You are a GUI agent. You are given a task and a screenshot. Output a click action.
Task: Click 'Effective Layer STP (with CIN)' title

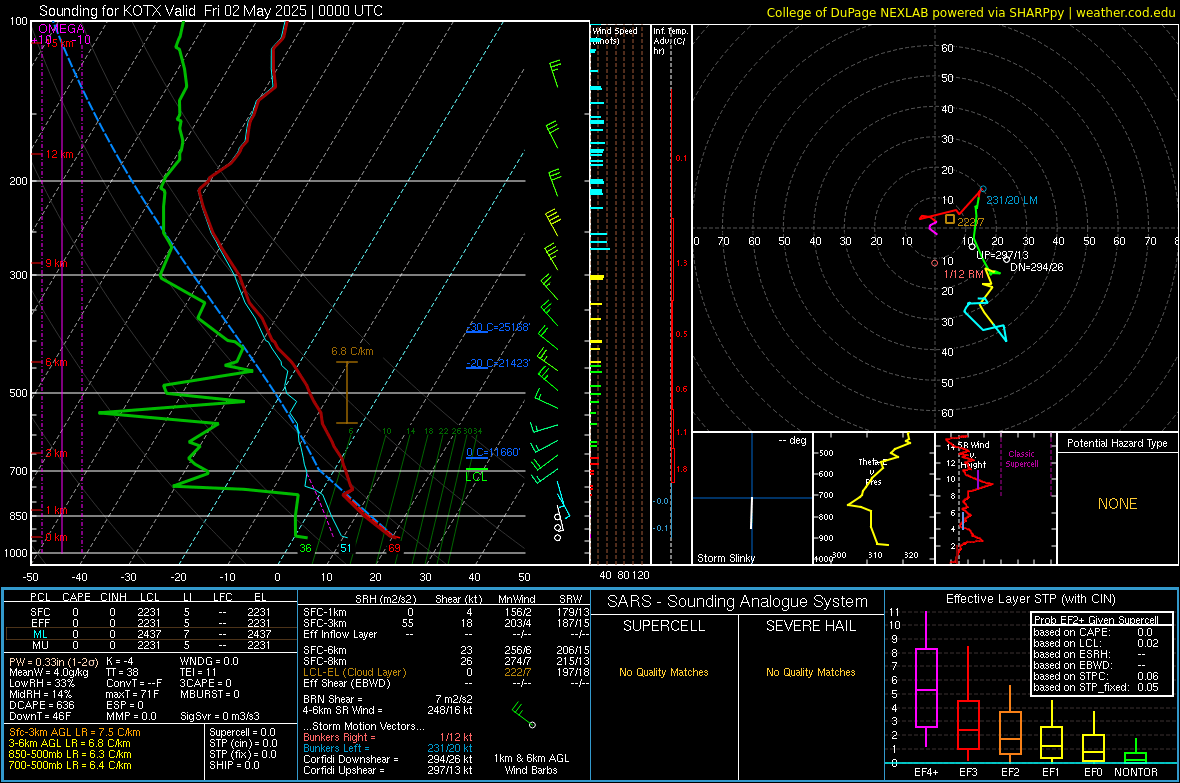coord(1030,599)
